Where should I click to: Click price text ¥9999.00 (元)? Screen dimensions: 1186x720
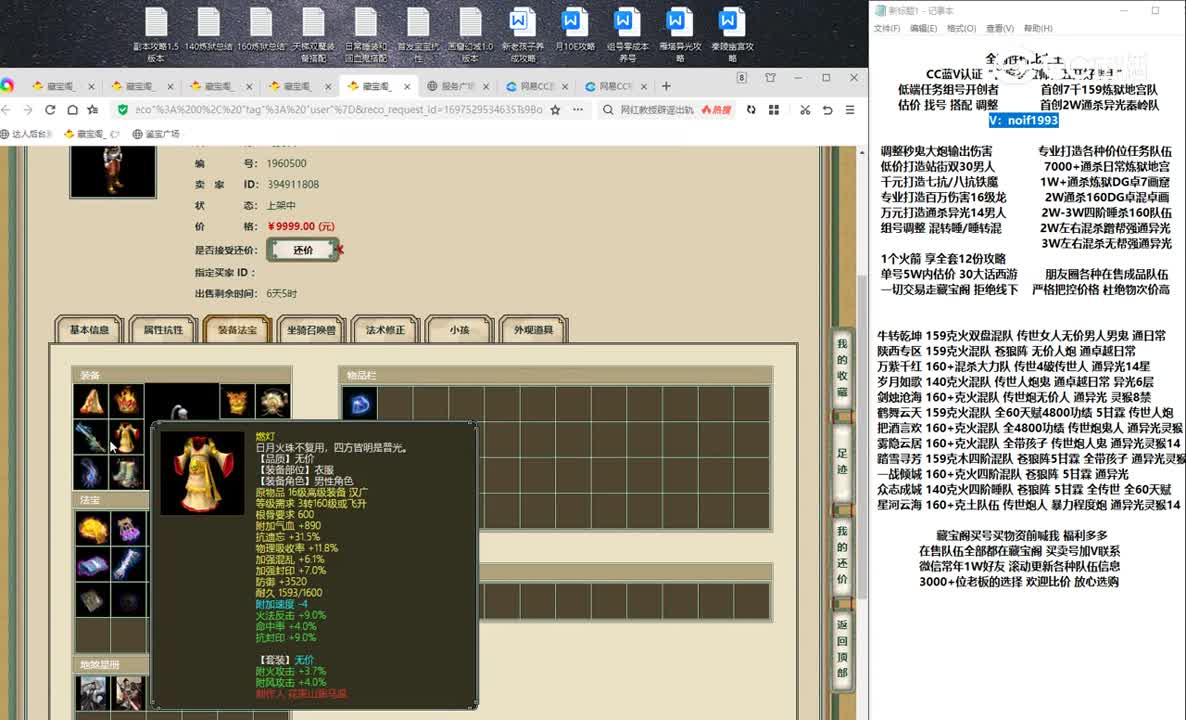[x=301, y=226]
